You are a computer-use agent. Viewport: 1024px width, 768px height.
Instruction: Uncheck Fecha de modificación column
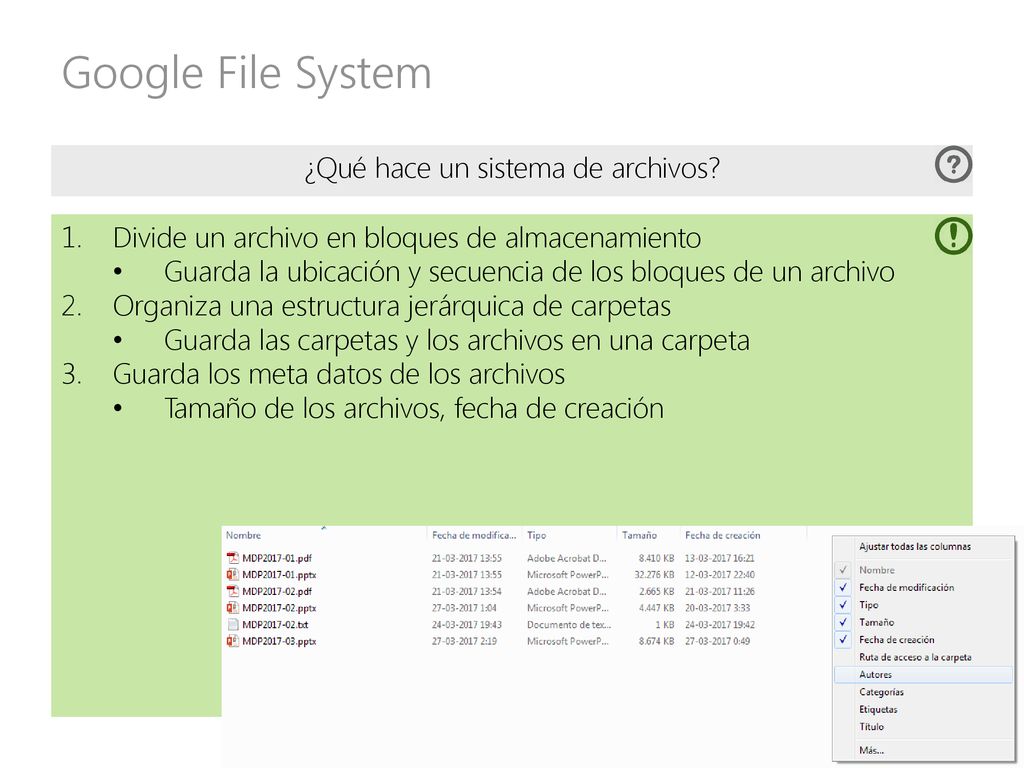843,587
